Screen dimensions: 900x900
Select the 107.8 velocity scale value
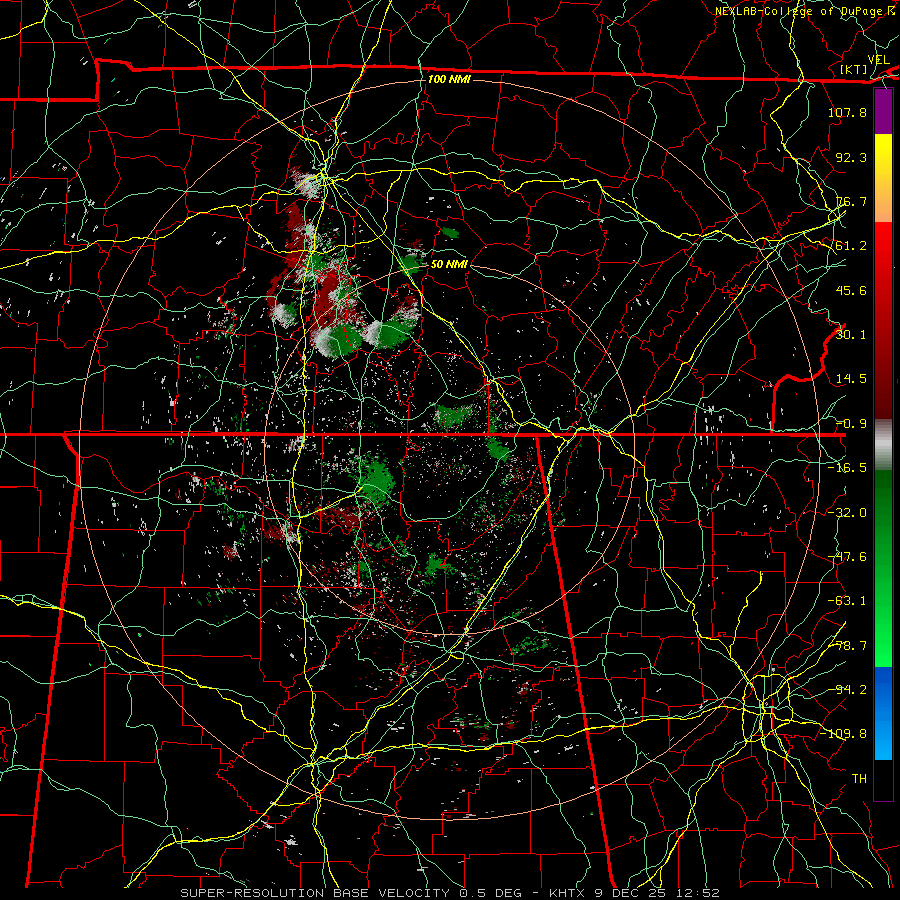pos(847,112)
